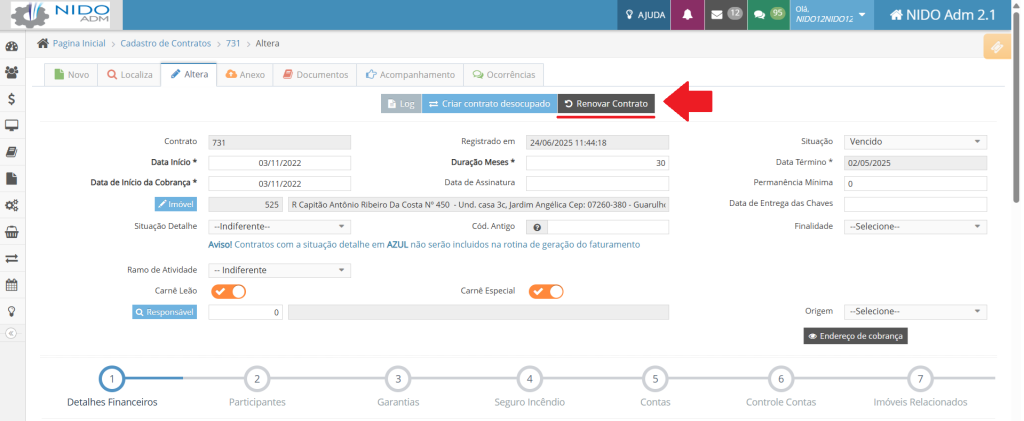Open the calendar icon in sidebar
The height and width of the screenshot is (421, 1024).
pos(12,284)
